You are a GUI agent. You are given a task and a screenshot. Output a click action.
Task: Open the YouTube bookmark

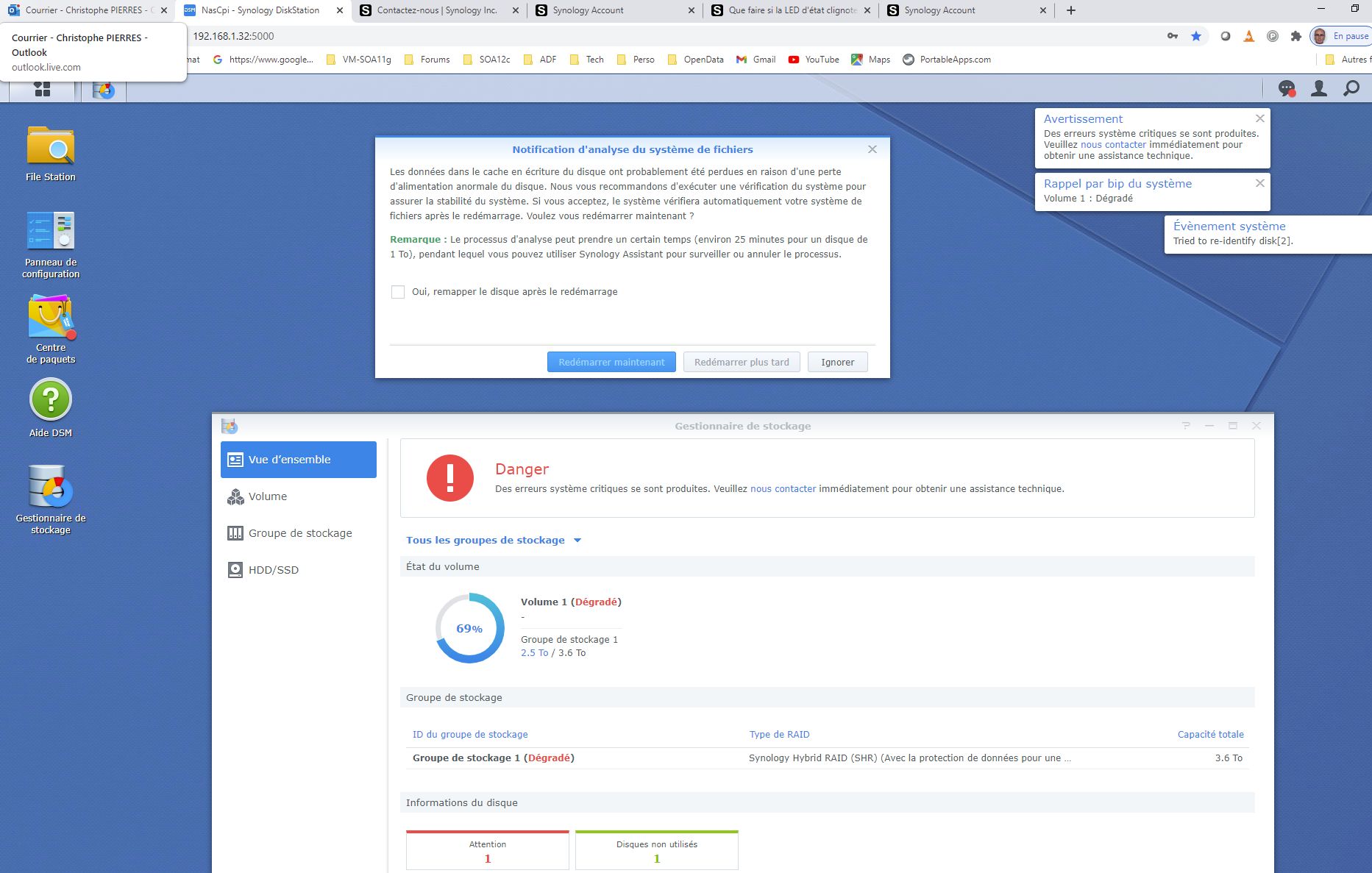pyautogui.click(x=814, y=60)
